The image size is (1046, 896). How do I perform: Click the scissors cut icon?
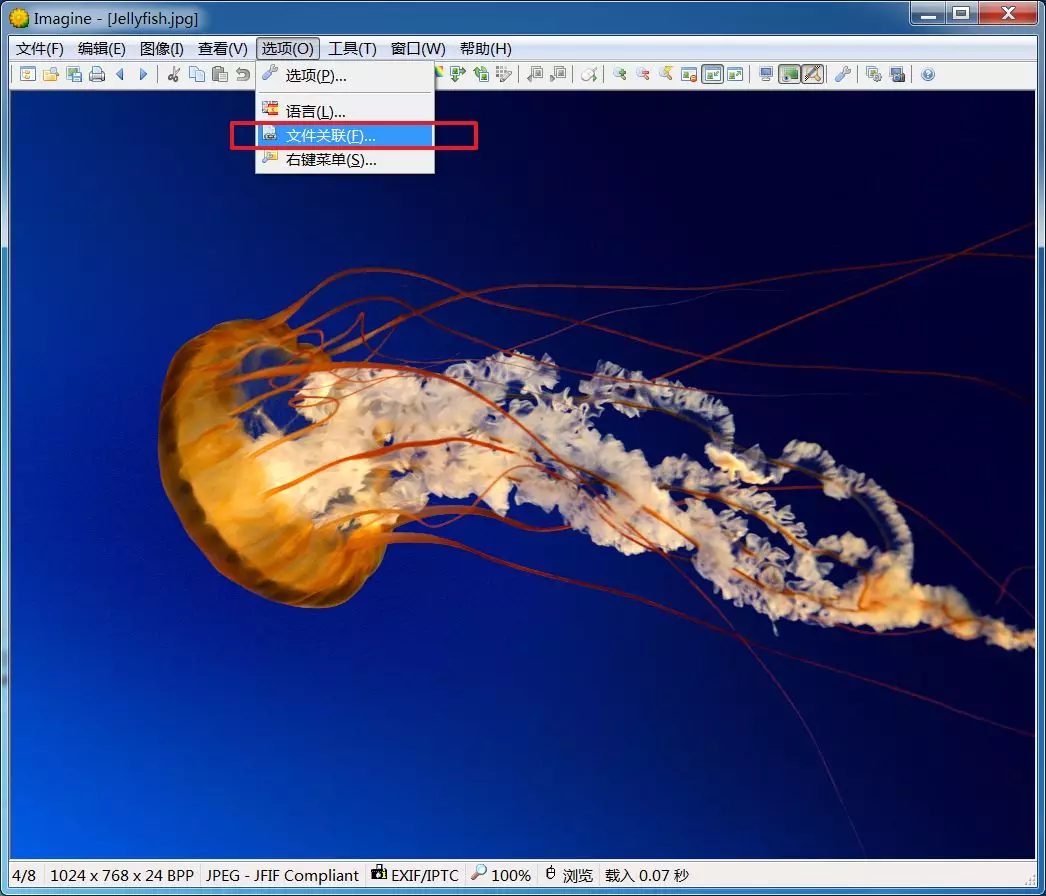173,75
